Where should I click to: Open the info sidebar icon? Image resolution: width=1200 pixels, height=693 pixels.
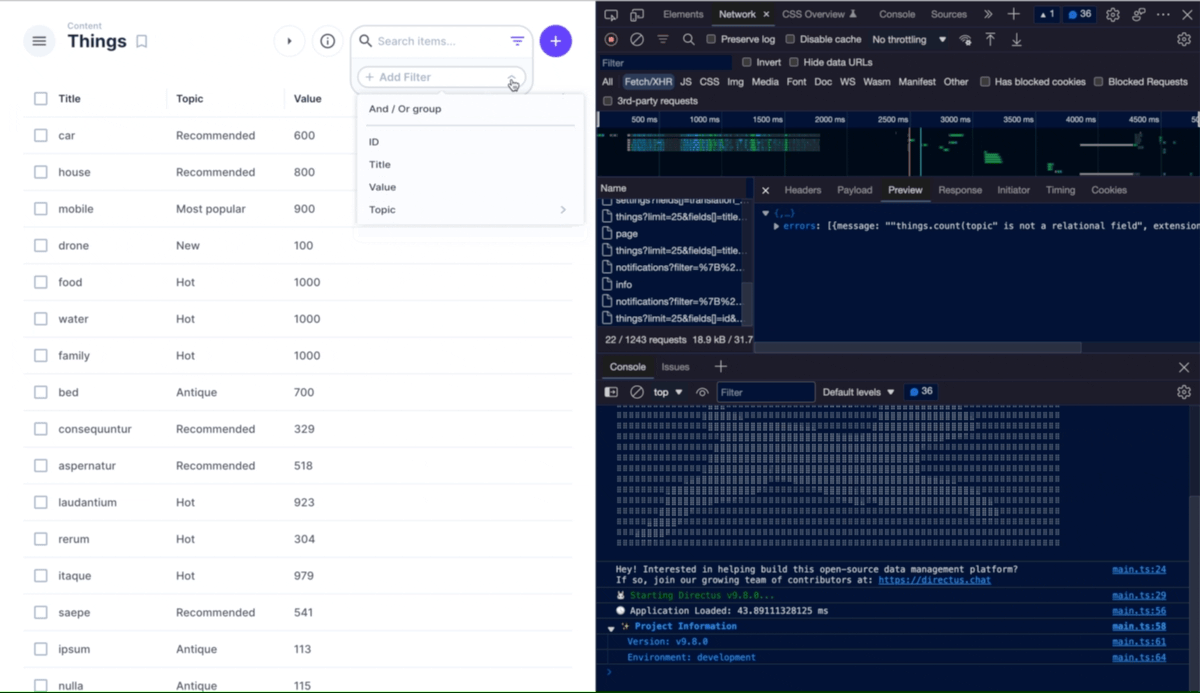(x=327, y=41)
